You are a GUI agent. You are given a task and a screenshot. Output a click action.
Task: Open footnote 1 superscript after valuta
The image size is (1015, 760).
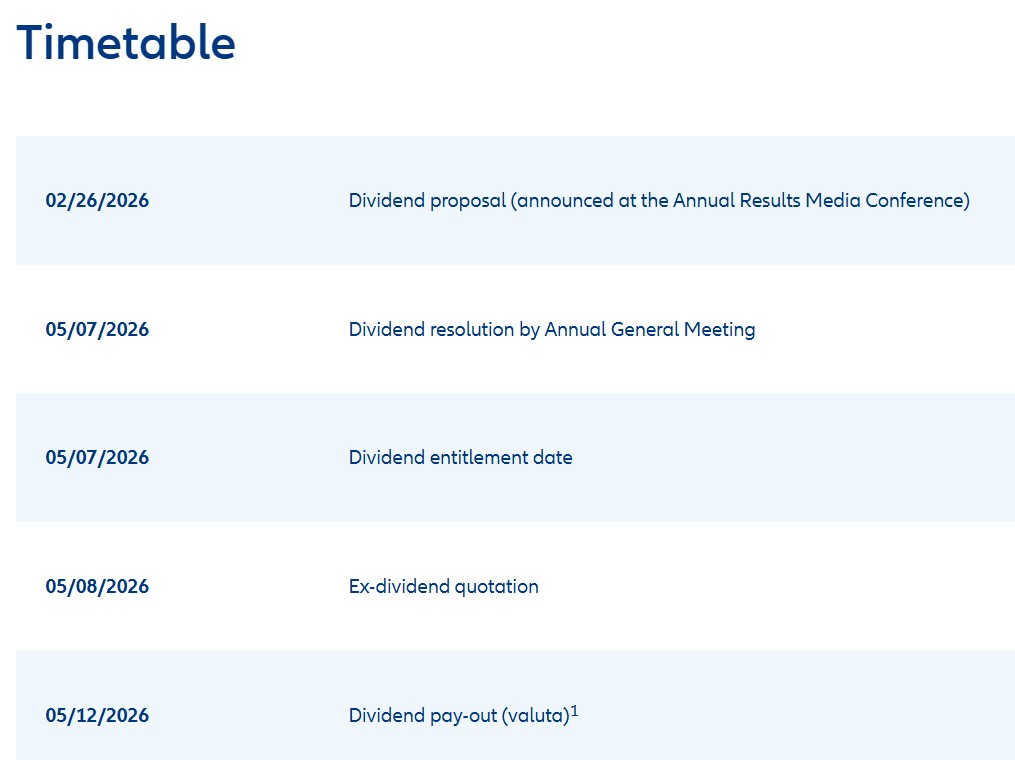pyautogui.click(x=575, y=711)
